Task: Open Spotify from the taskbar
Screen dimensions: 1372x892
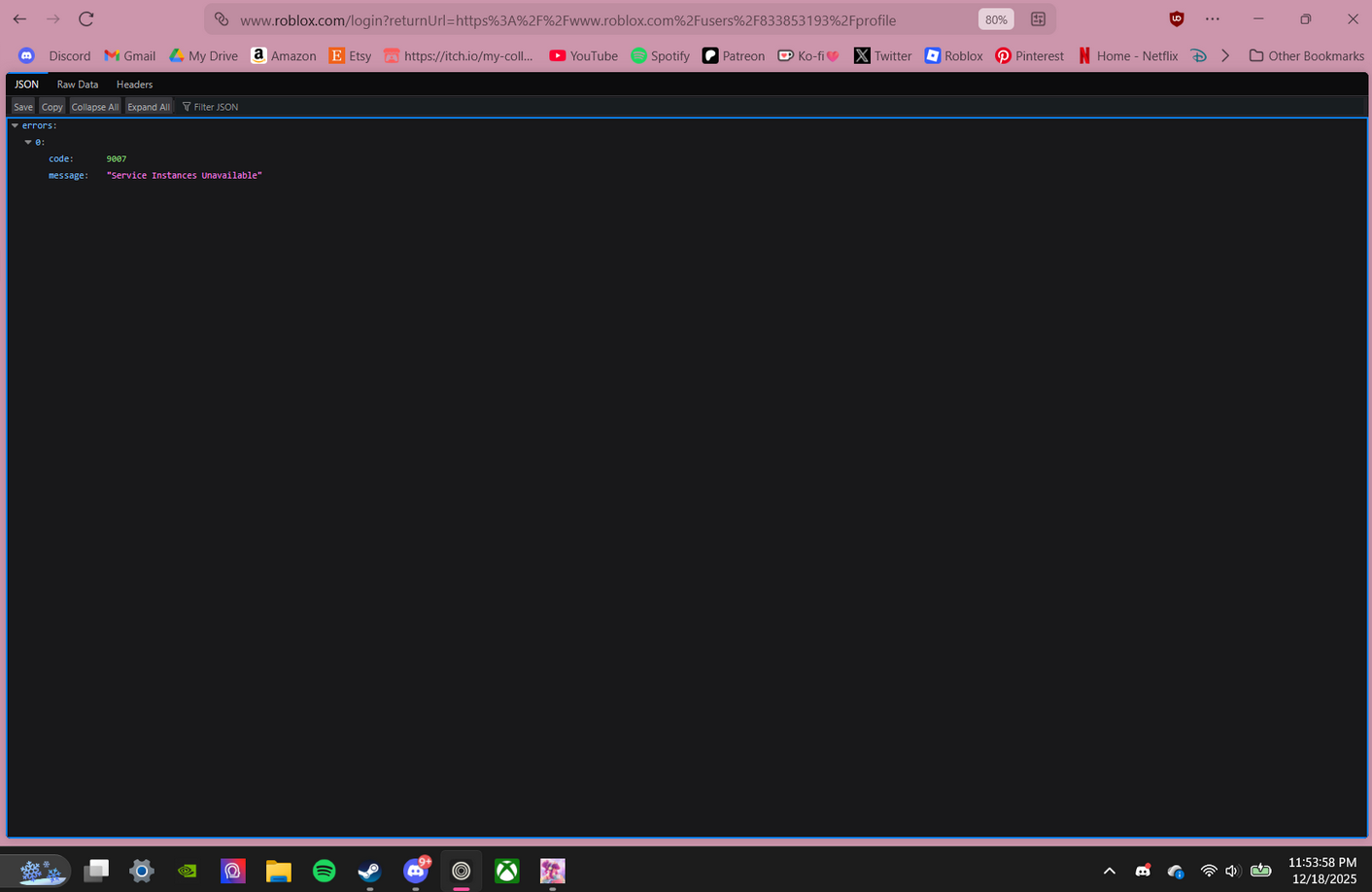Action: click(324, 871)
